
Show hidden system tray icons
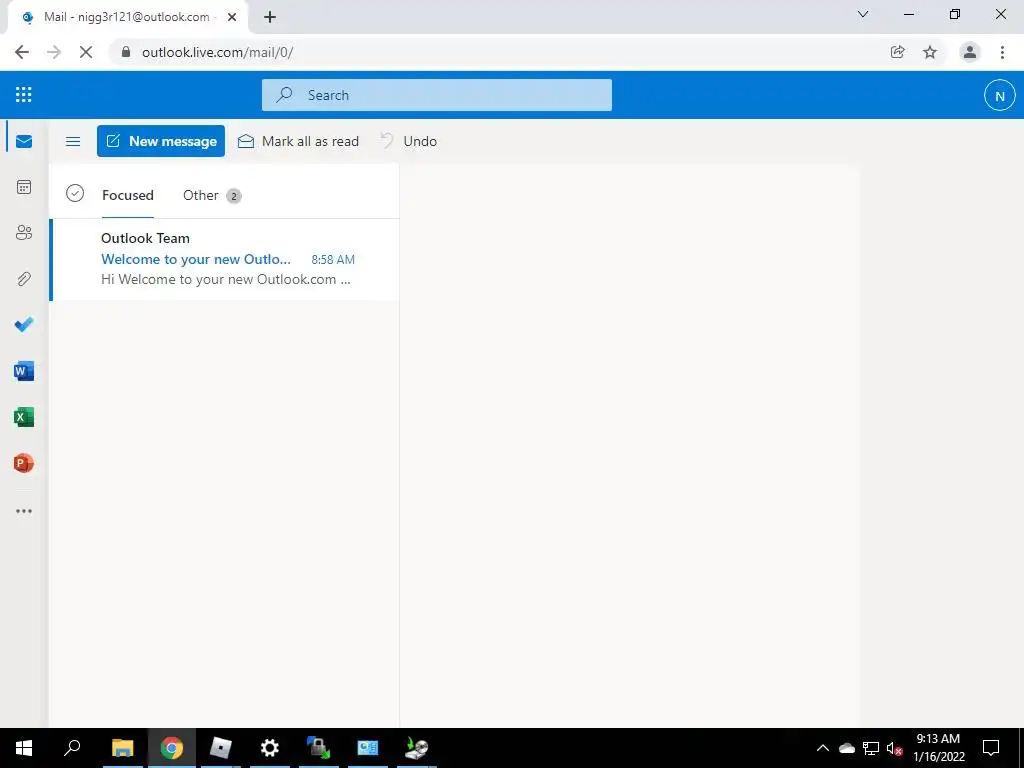823,748
